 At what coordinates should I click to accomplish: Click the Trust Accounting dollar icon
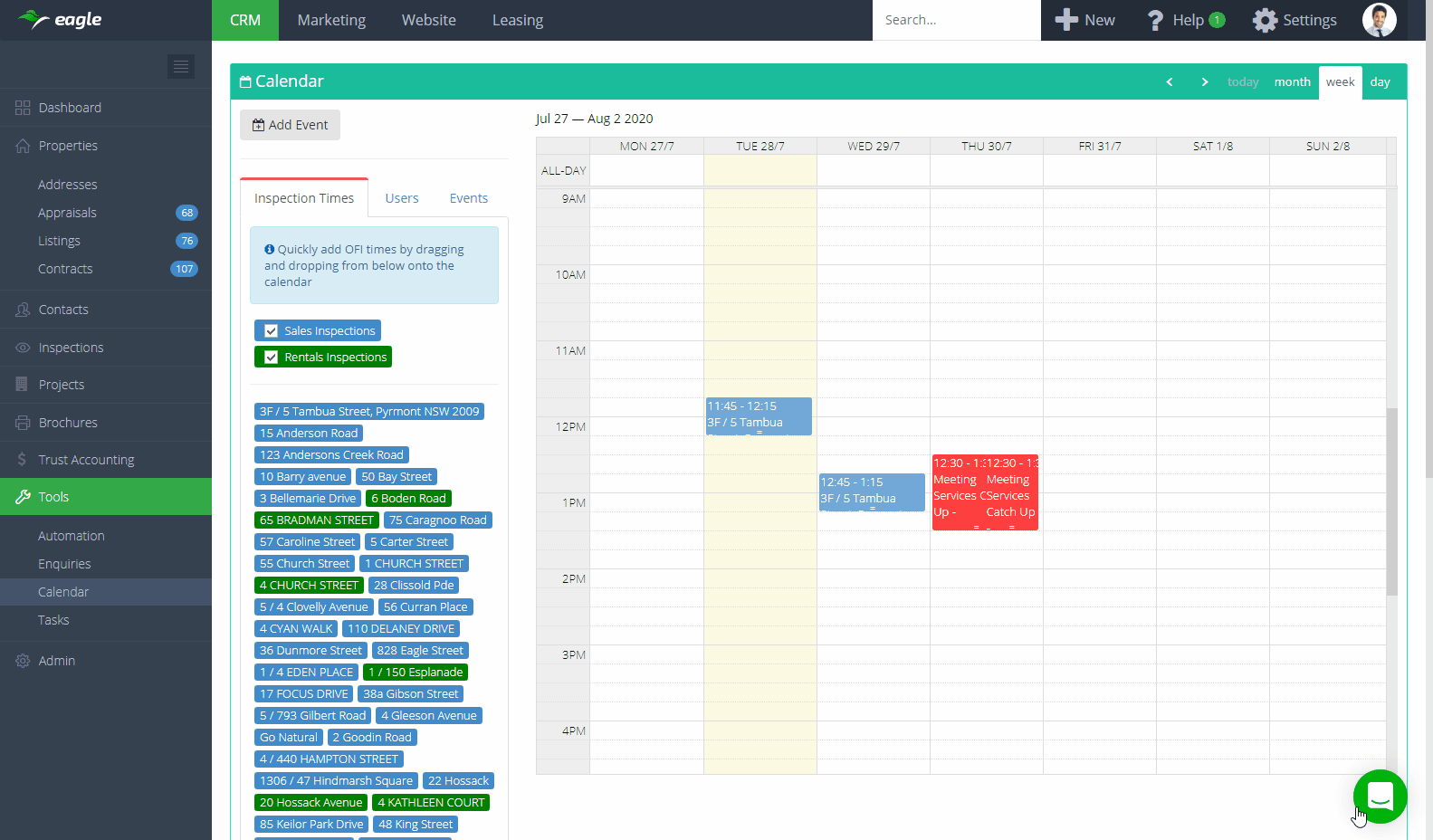click(x=23, y=460)
